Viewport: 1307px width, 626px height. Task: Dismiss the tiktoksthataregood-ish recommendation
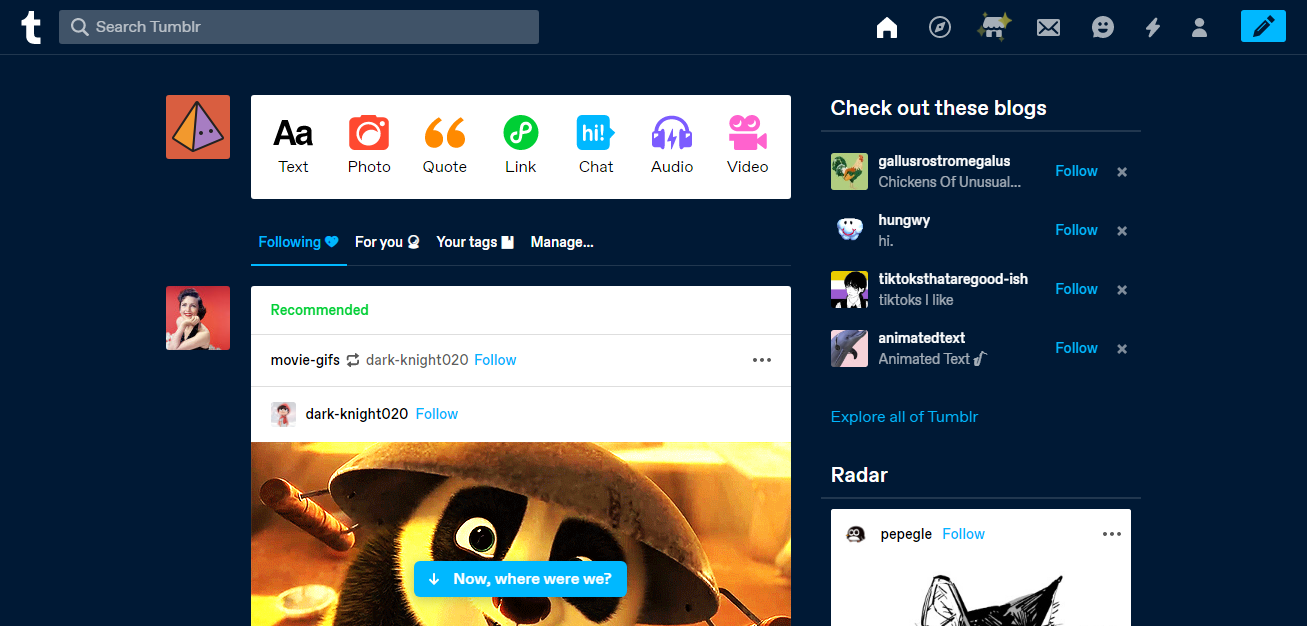pyautogui.click(x=1122, y=290)
